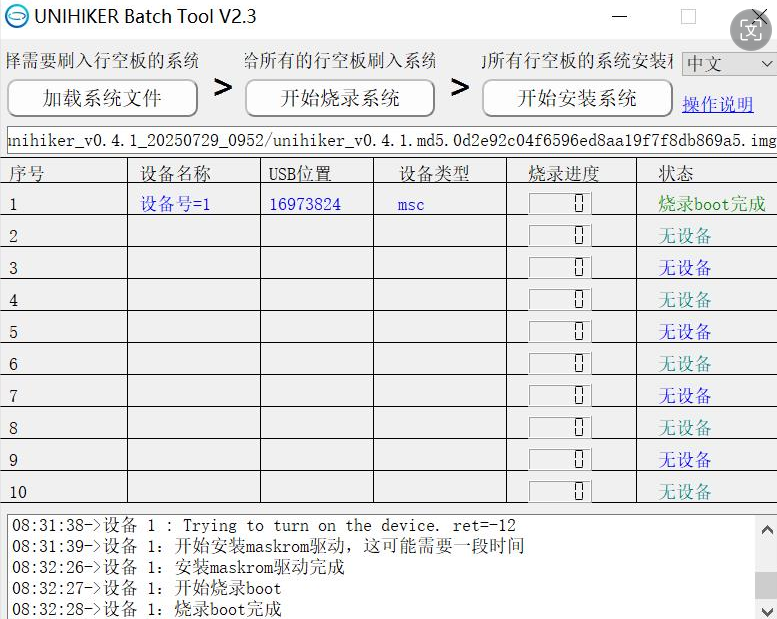777x619 pixels.
Task: Click the 烧录boot完成 status in row 1
Action: pyautogui.click(x=712, y=204)
